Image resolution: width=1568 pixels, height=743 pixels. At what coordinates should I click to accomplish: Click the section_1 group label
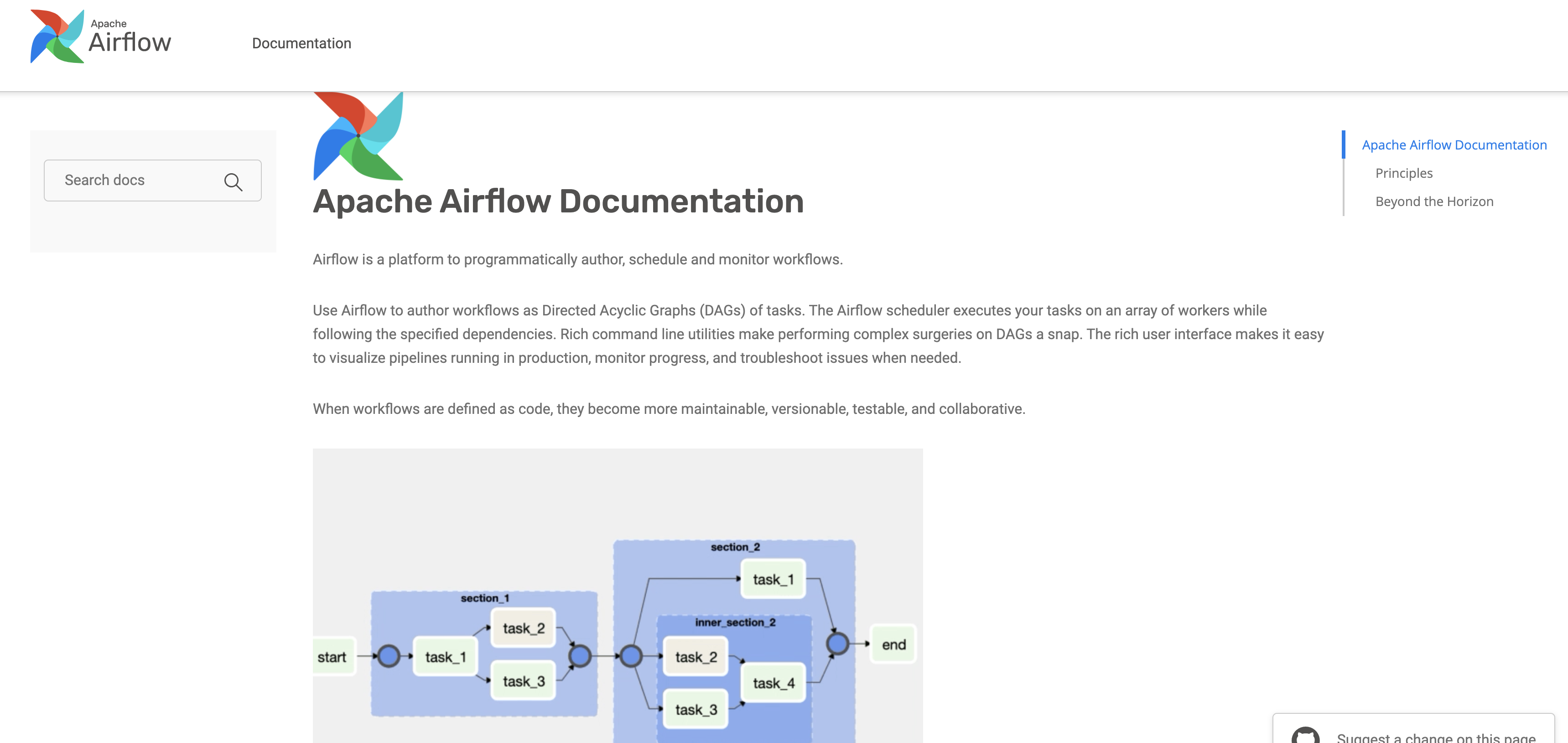484,598
